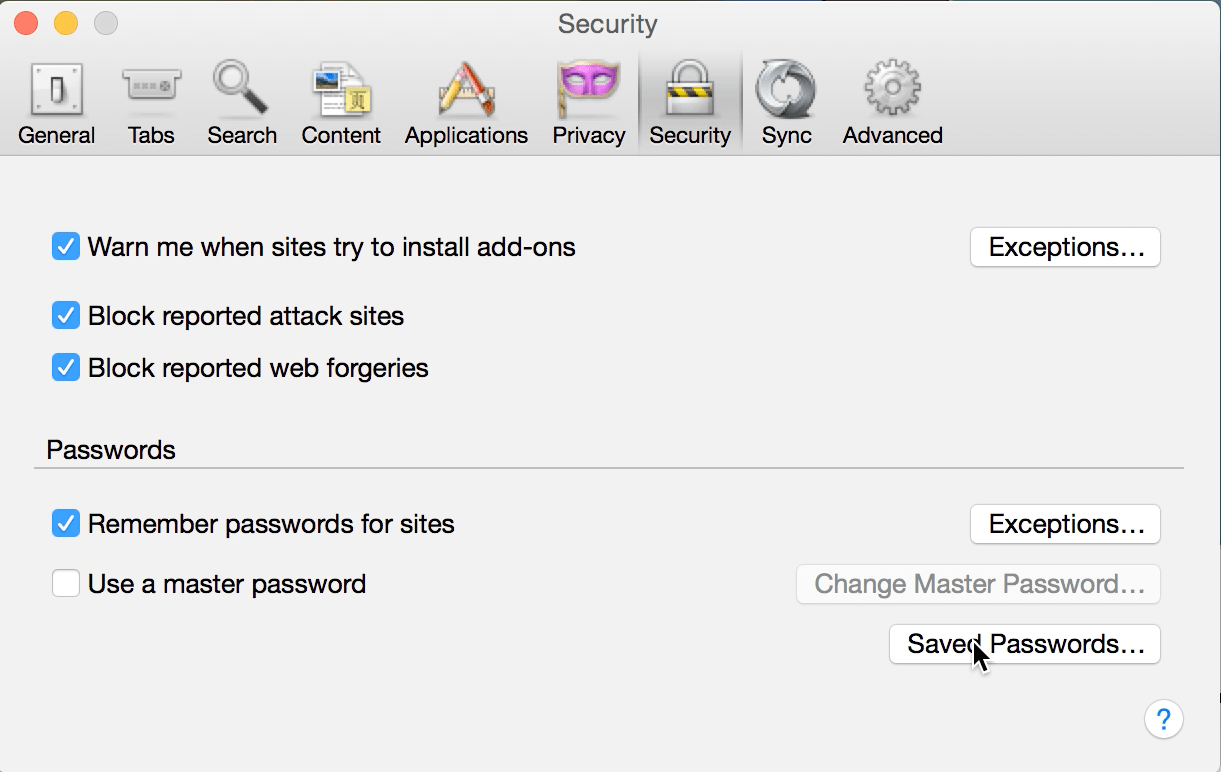Click the Change Master Password button
Screen dimensions: 1221x772
(978, 584)
